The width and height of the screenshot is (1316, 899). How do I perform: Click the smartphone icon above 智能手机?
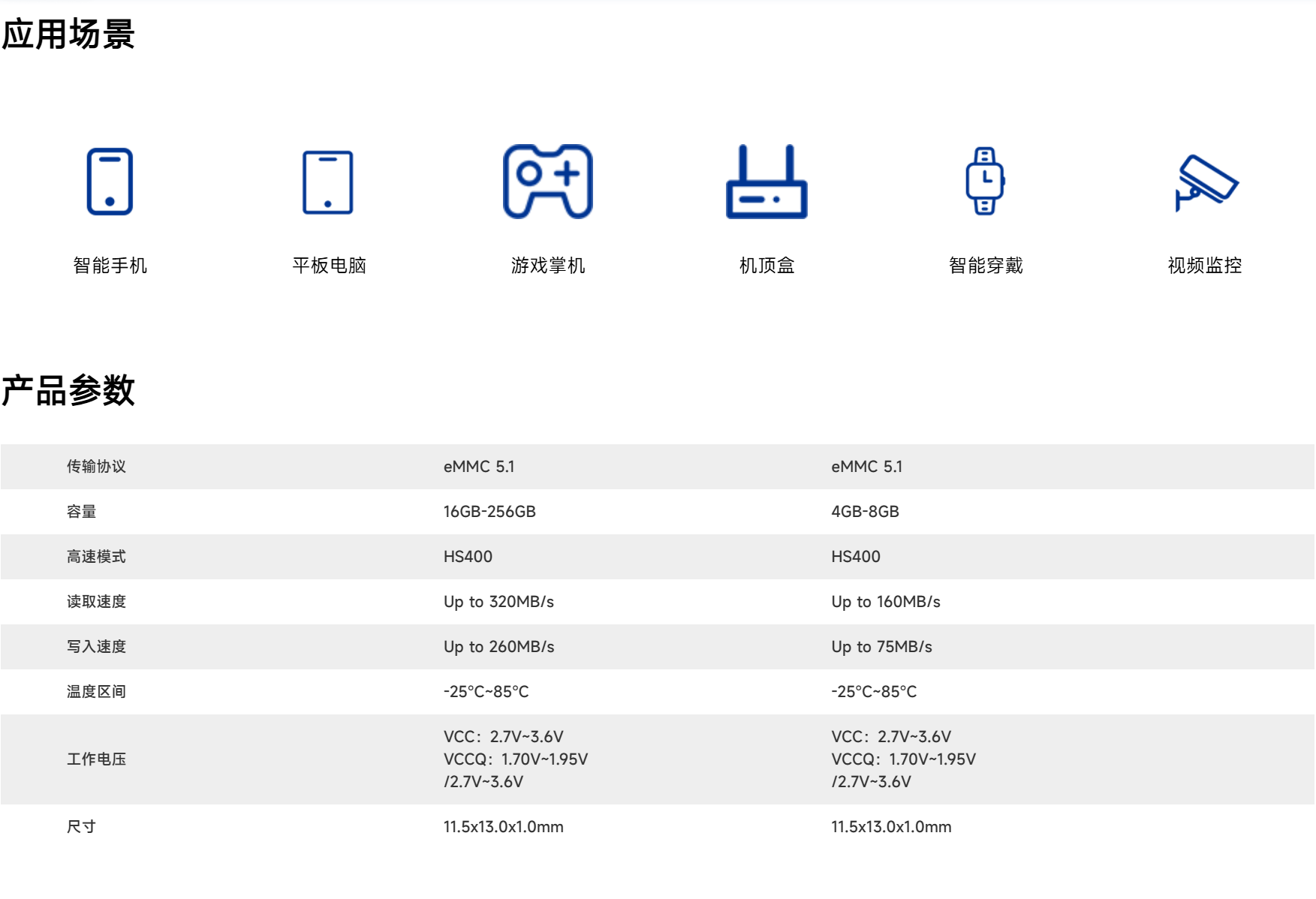click(110, 182)
